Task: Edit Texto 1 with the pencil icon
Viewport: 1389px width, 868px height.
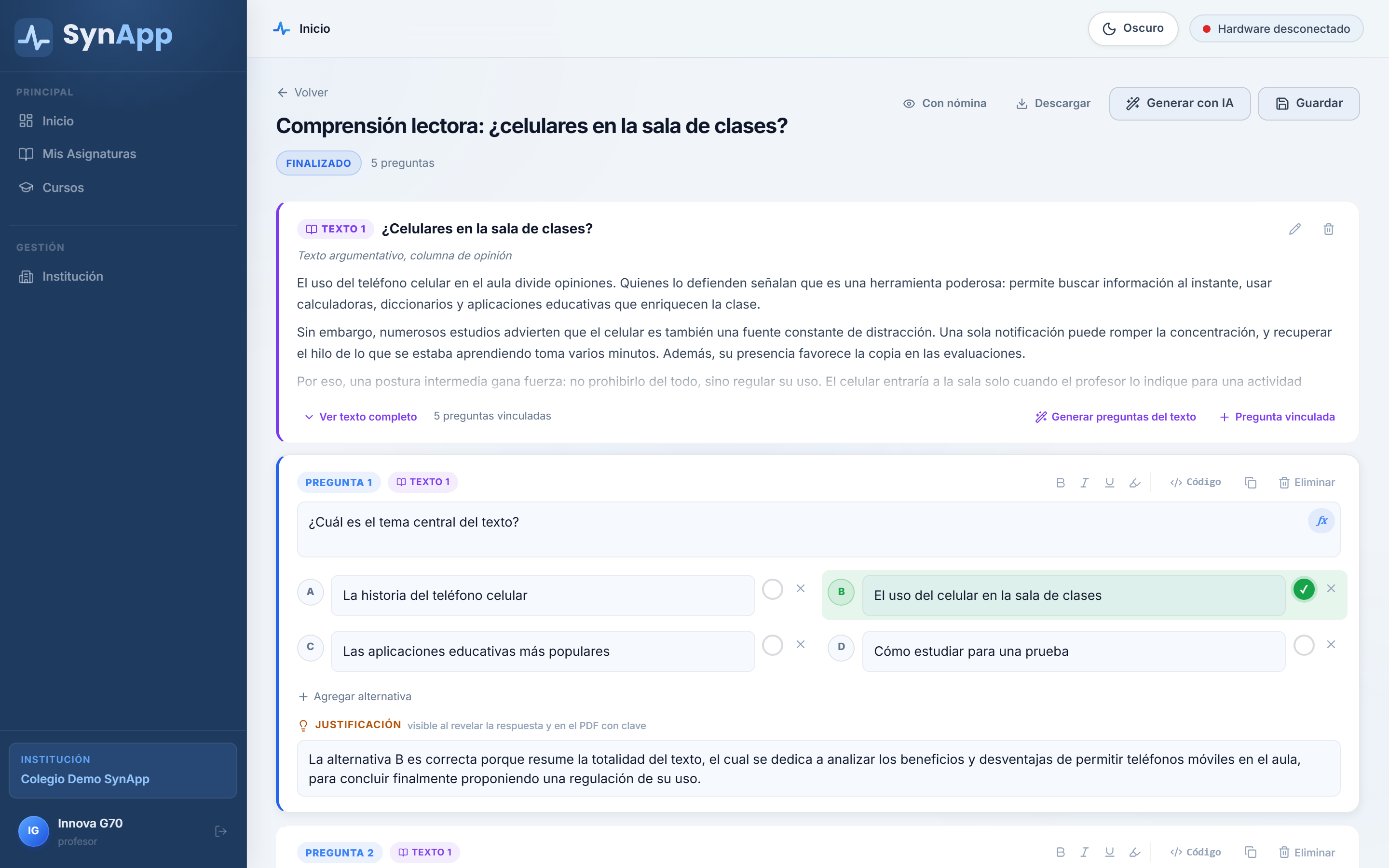Action: 1295,229
